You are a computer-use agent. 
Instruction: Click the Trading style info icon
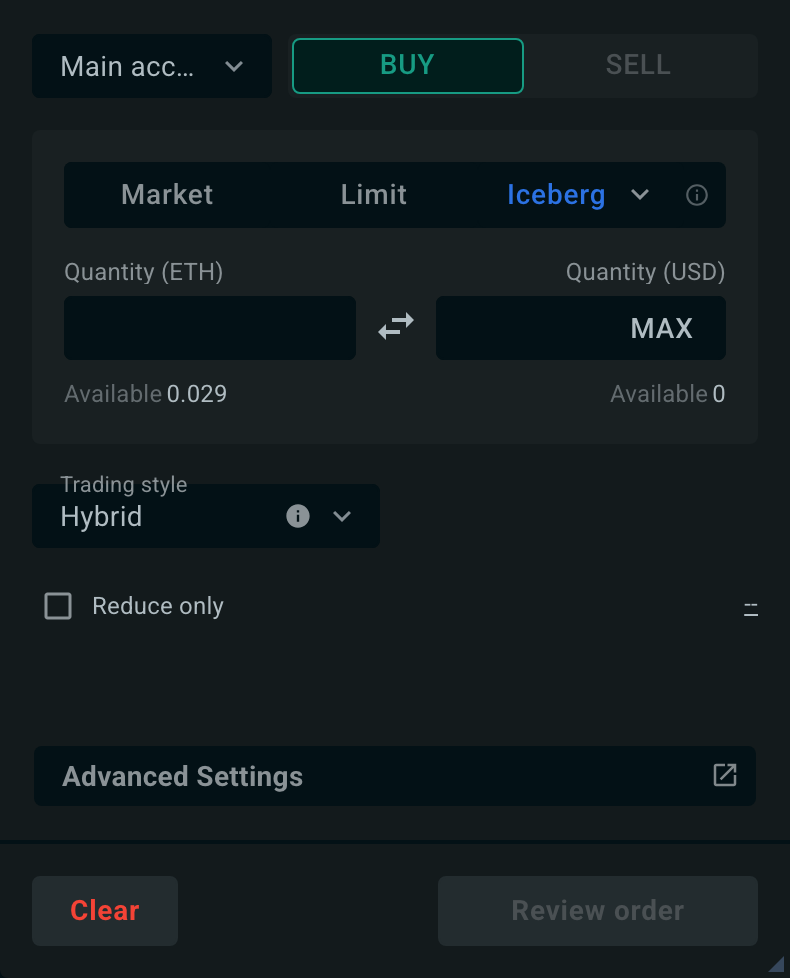(x=297, y=516)
